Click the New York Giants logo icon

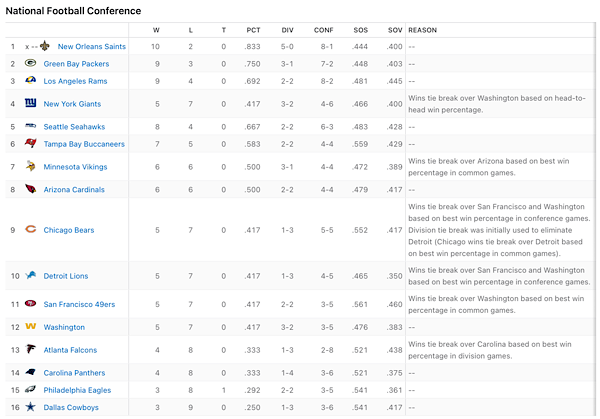[x=31, y=103]
